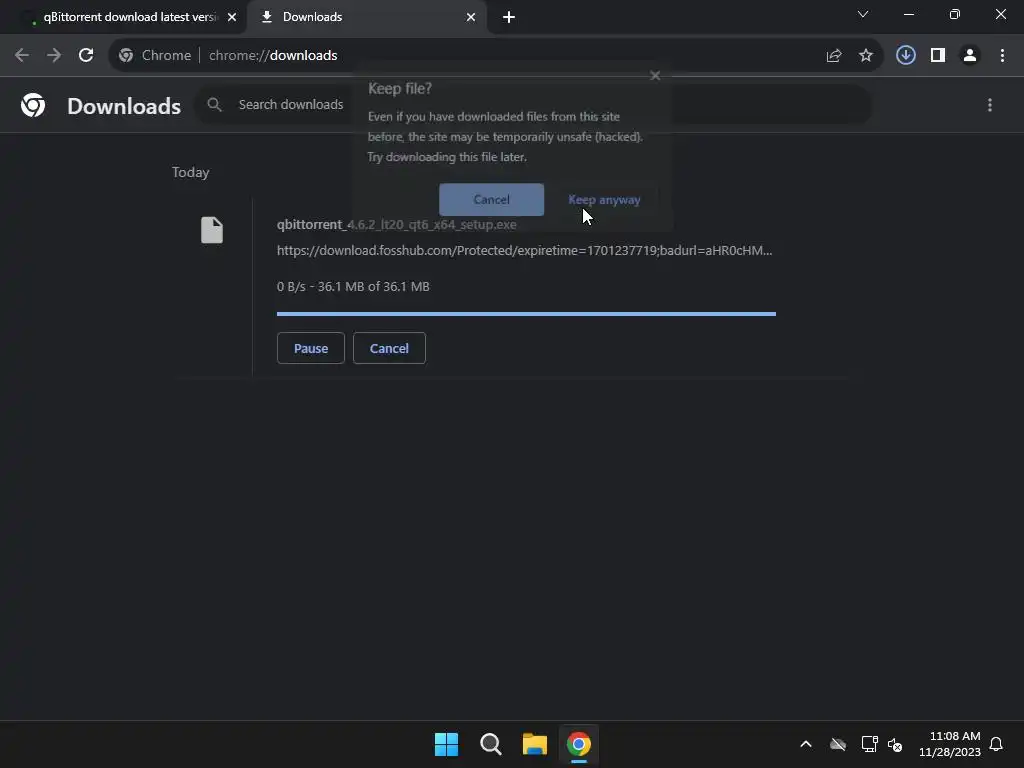Select the Downloads tab
The height and width of the screenshot is (768, 1024).
coord(366,17)
